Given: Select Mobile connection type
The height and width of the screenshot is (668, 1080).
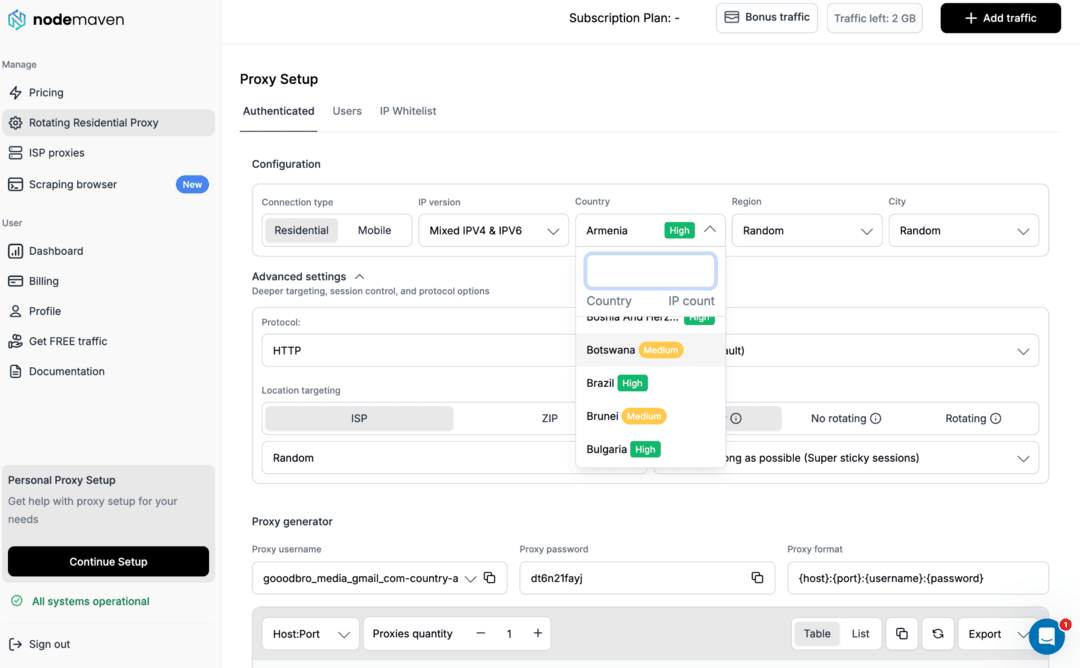Looking at the screenshot, I should pyautogui.click(x=374, y=231).
